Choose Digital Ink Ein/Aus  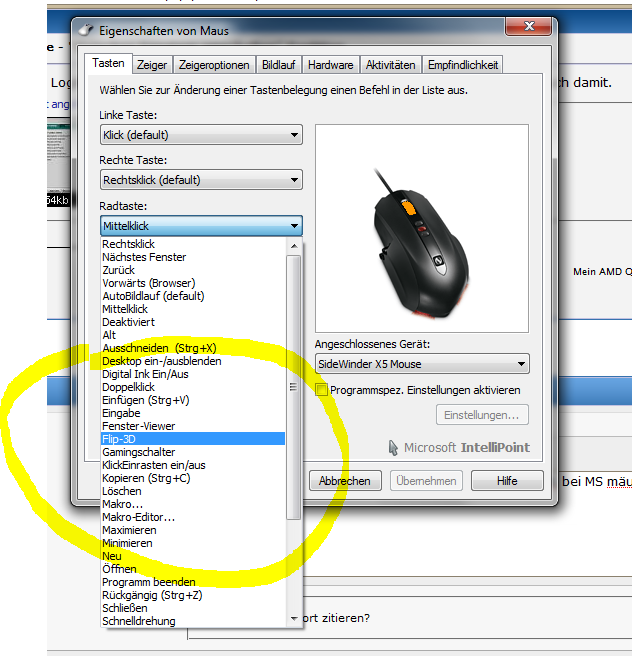pyautogui.click(x=193, y=374)
